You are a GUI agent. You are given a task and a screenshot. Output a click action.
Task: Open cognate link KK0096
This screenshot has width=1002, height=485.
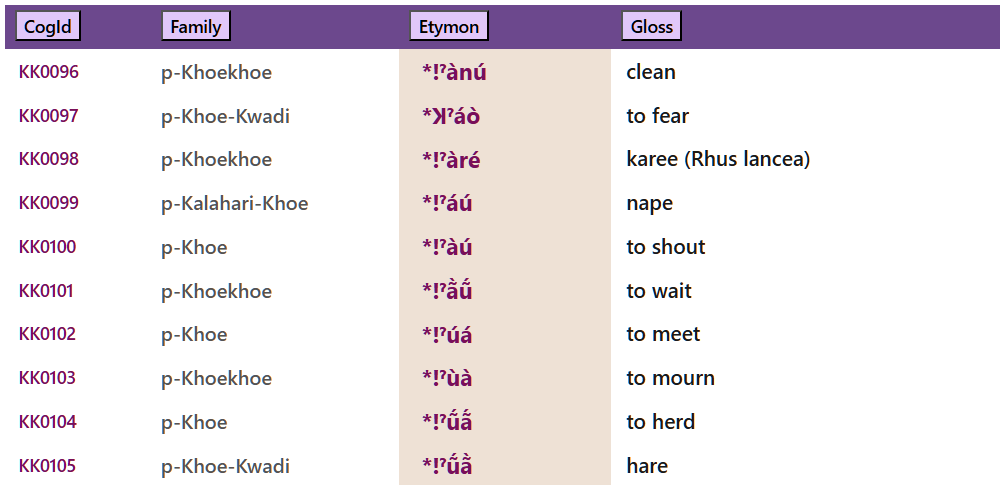point(49,72)
